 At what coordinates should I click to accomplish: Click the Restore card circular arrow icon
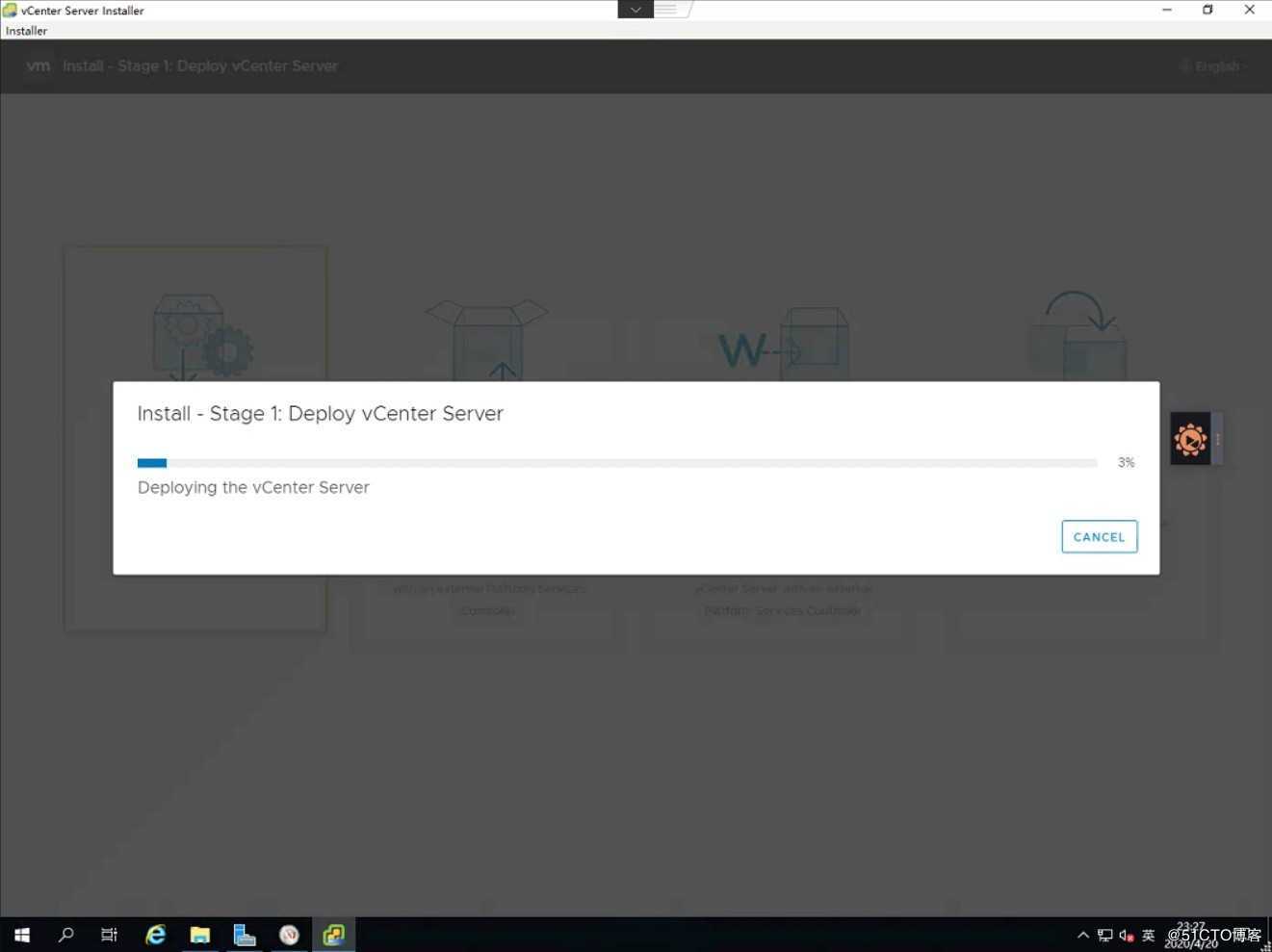tap(1077, 334)
